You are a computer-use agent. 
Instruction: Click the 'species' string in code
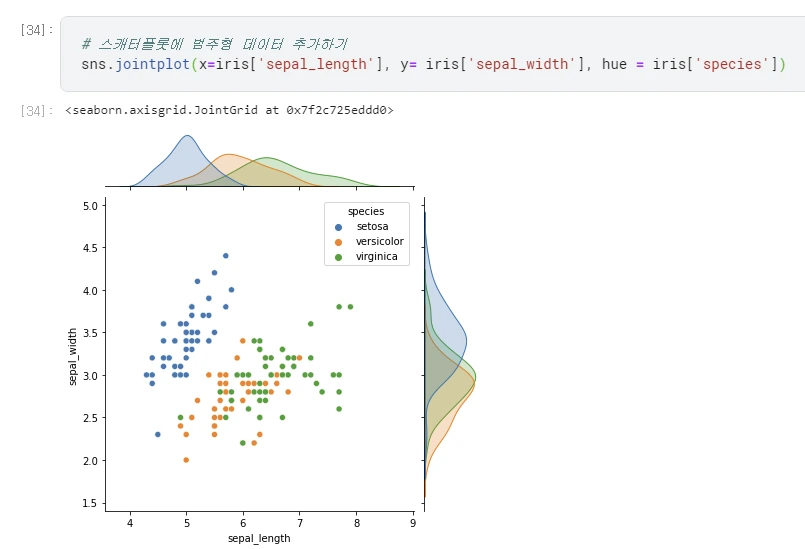(x=732, y=64)
